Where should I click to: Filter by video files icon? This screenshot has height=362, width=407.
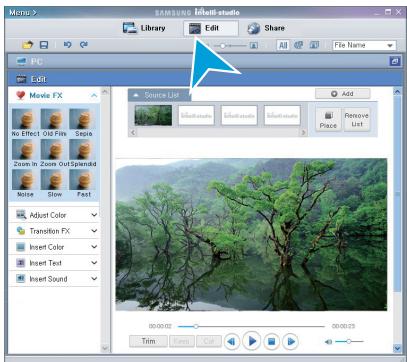pos(298,45)
